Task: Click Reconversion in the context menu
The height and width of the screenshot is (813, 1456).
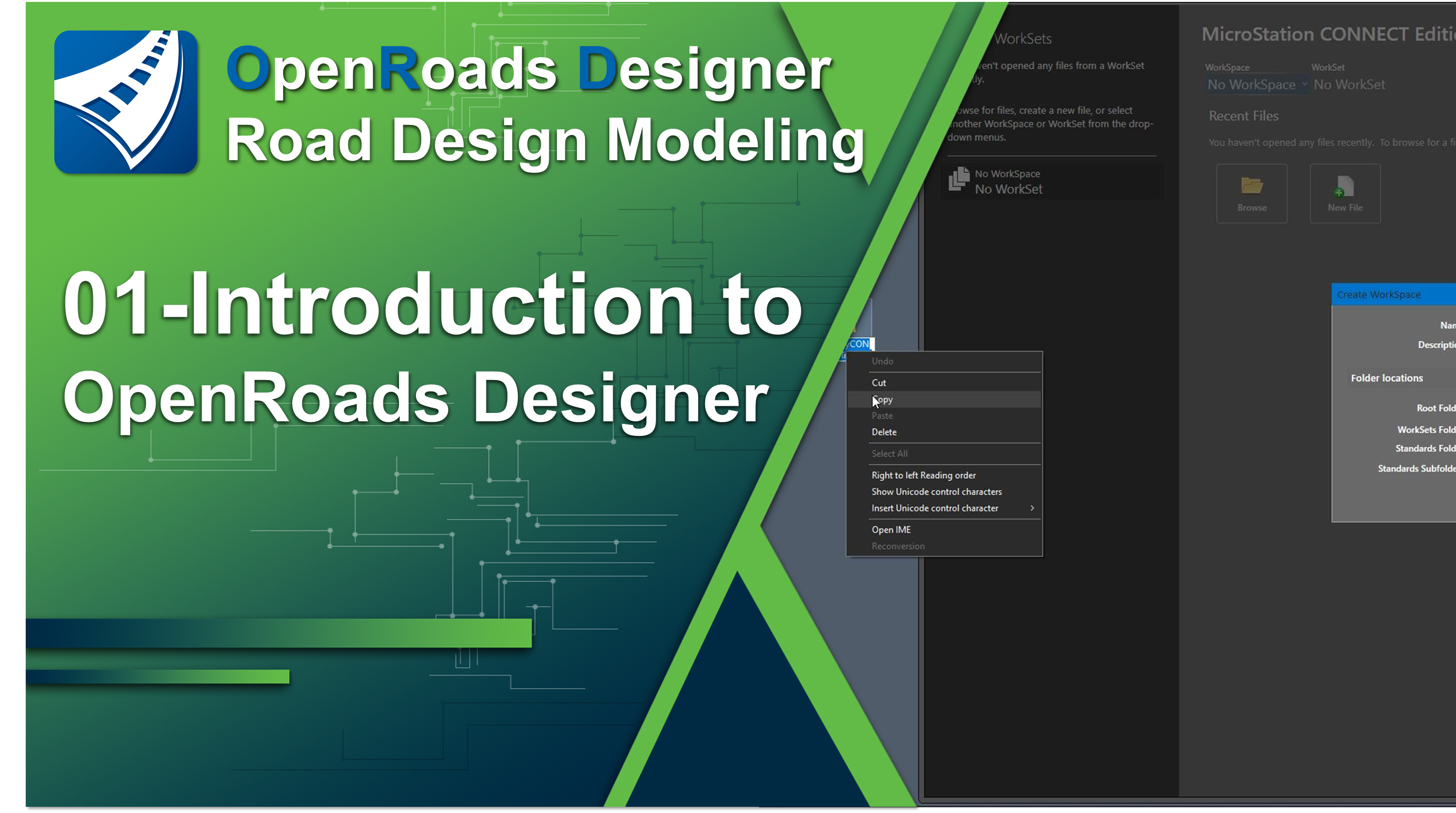Action: pos(898,546)
